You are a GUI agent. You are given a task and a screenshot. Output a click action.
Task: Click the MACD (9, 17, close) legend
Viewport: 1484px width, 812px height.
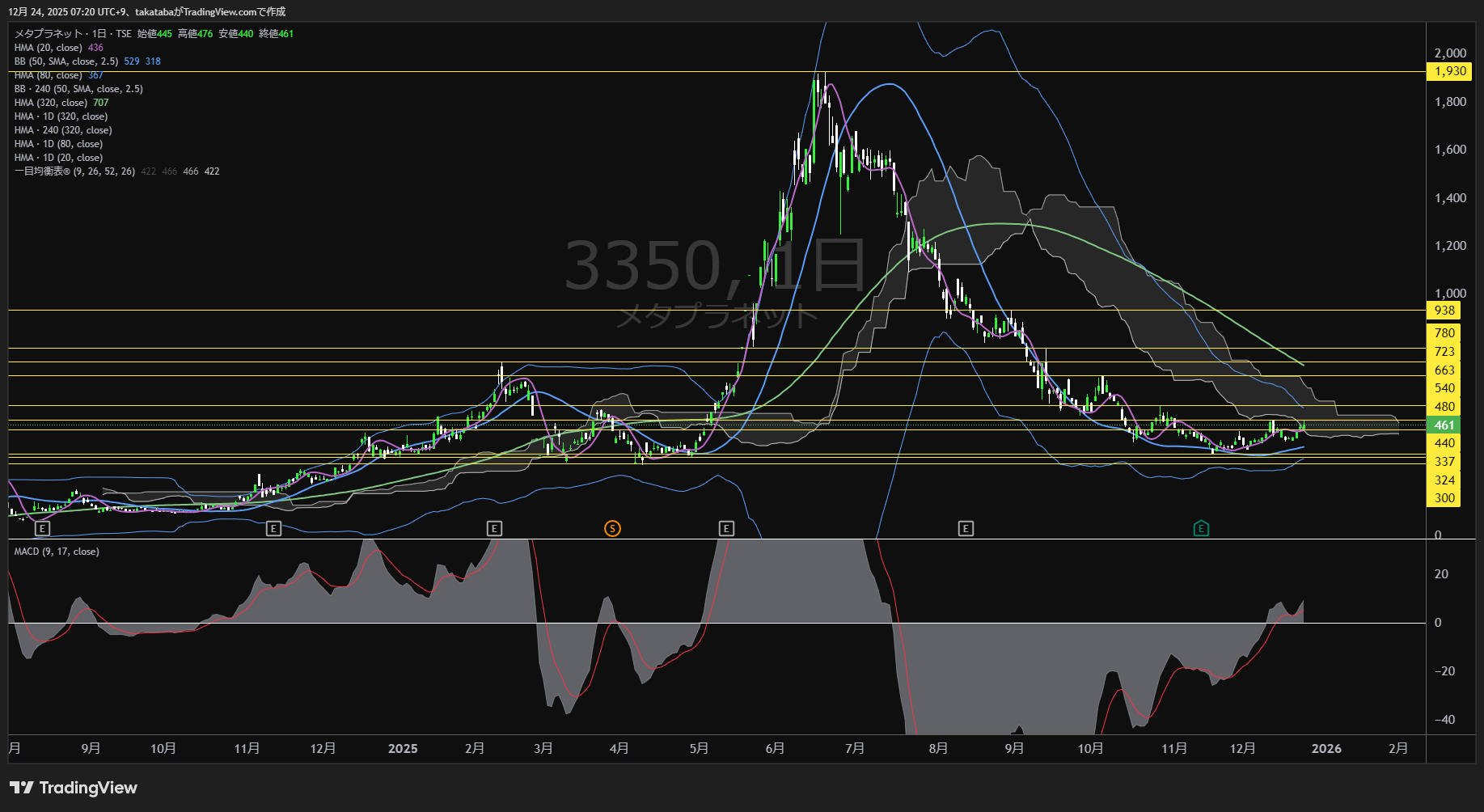57,552
